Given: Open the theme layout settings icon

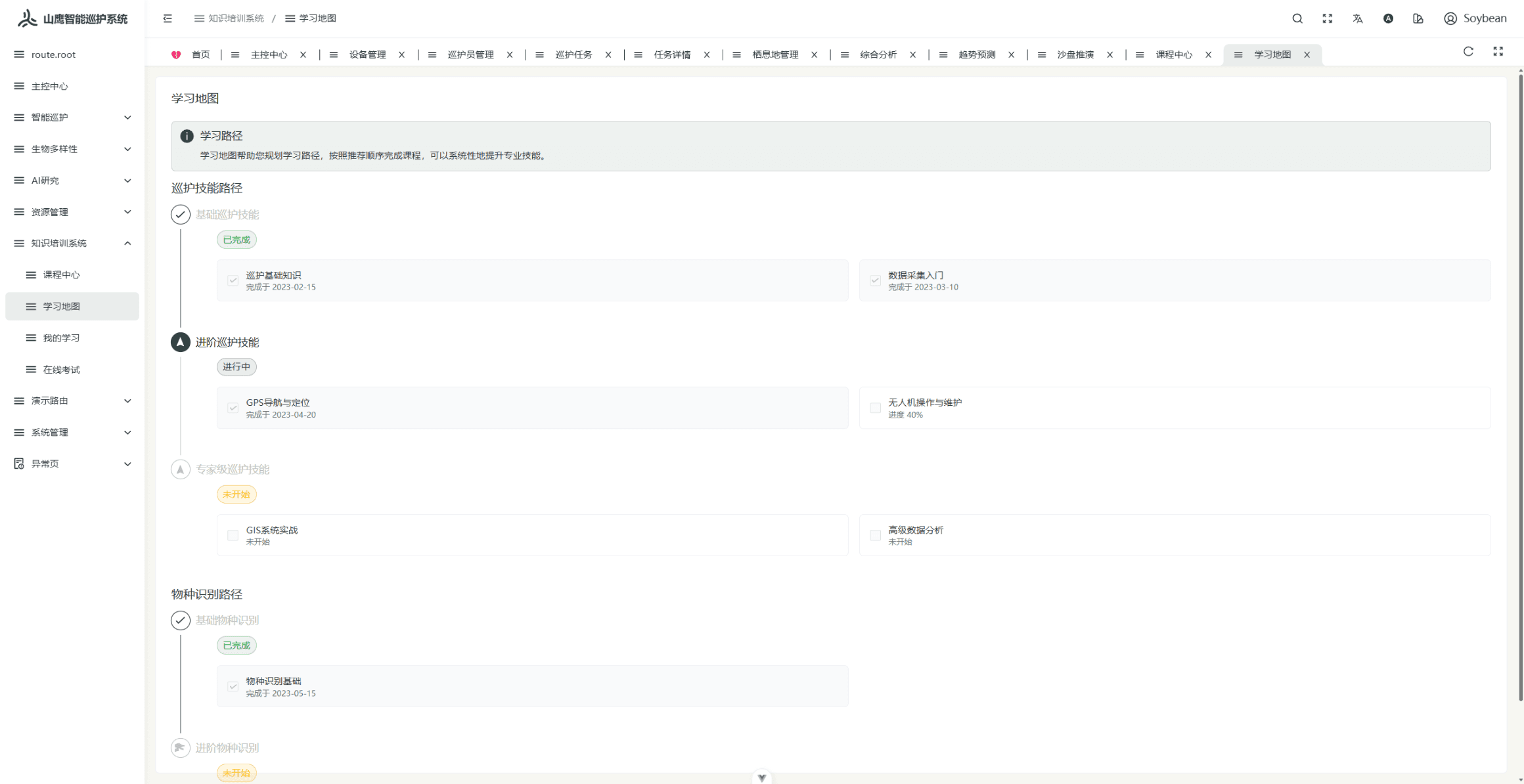Looking at the screenshot, I should [x=1418, y=18].
